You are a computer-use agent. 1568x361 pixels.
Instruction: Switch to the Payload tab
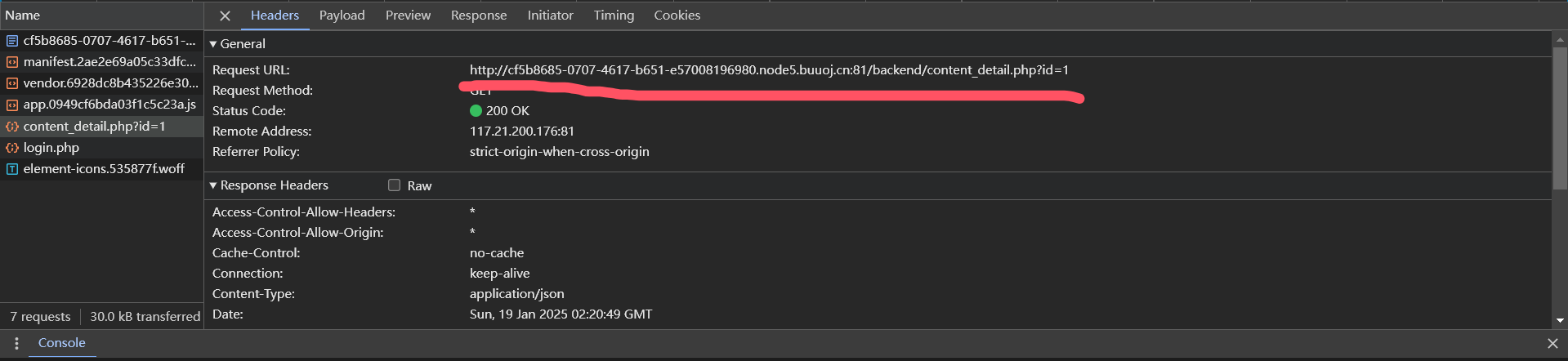click(342, 16)
